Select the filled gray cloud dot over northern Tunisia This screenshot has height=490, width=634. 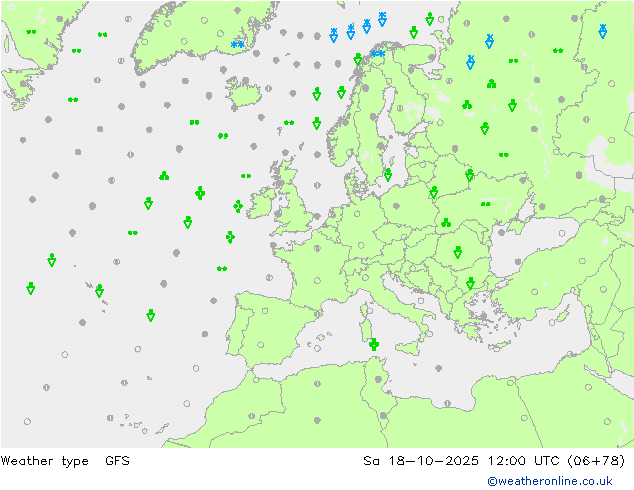point(378,379)
